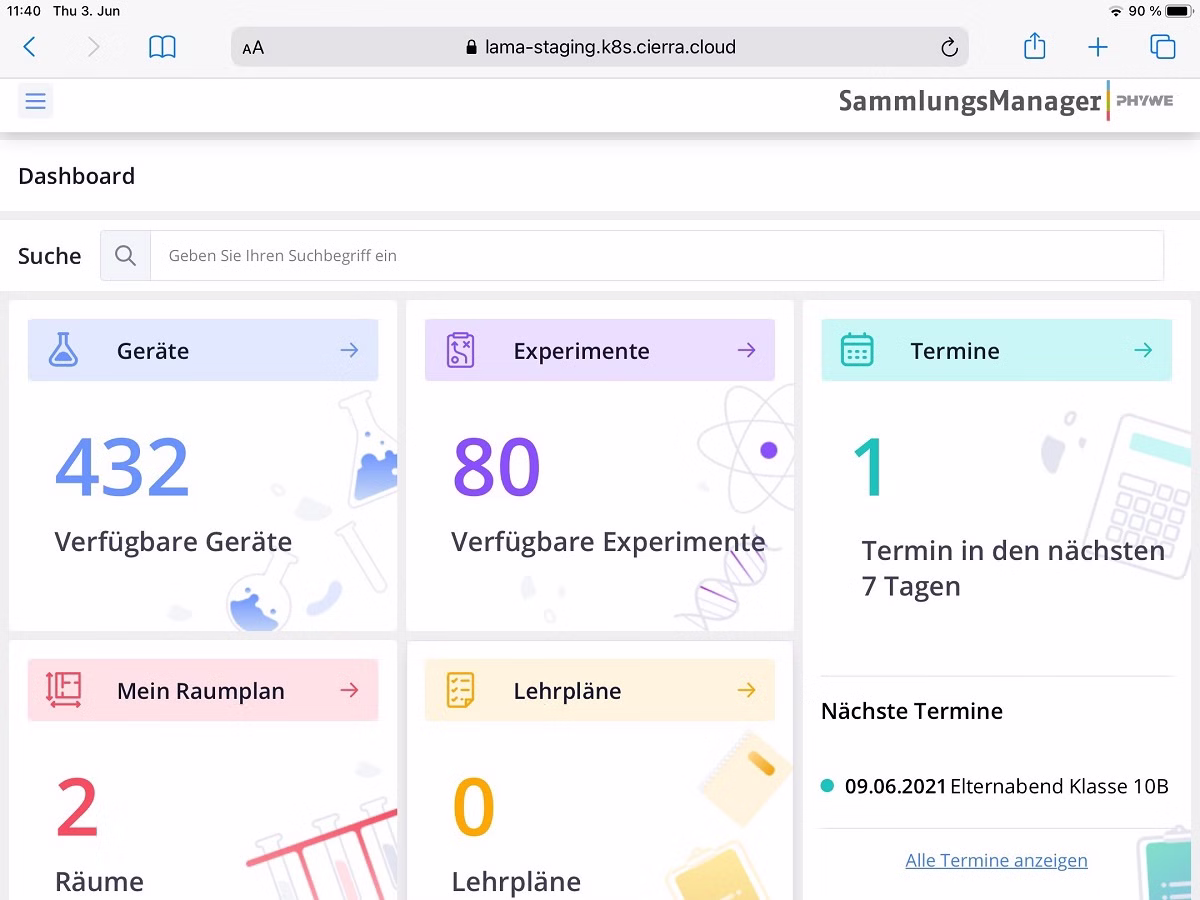This screenshot has width=1200, height=900.
Task: Click the Alle Termine anzeigen link
Action: point(996,860)
